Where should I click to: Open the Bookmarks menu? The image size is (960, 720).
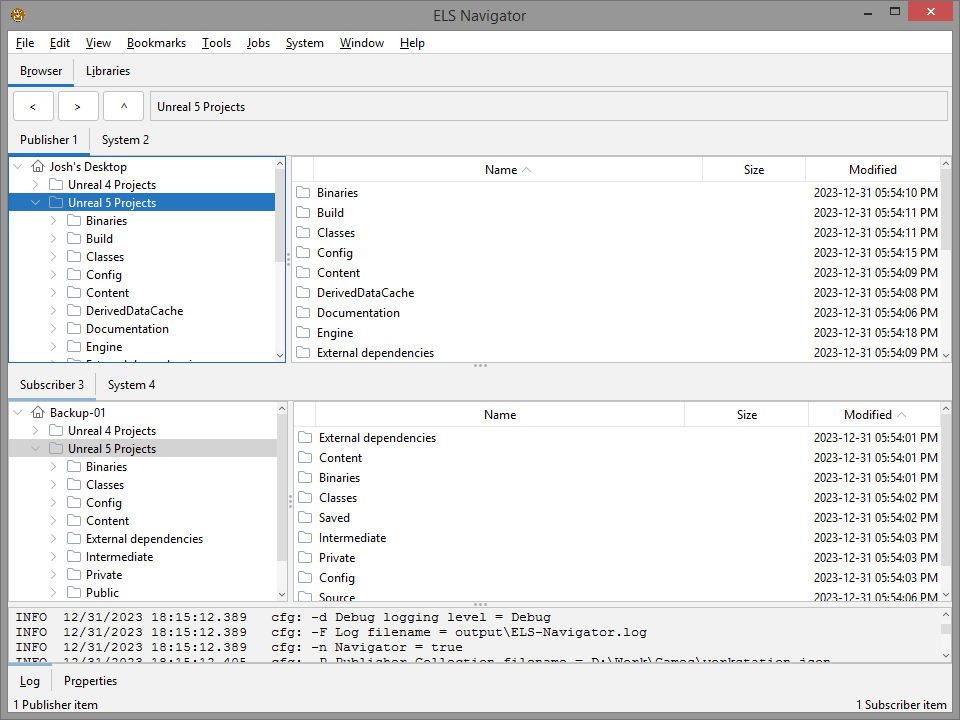pyautogui.click(x=156, y=43)
